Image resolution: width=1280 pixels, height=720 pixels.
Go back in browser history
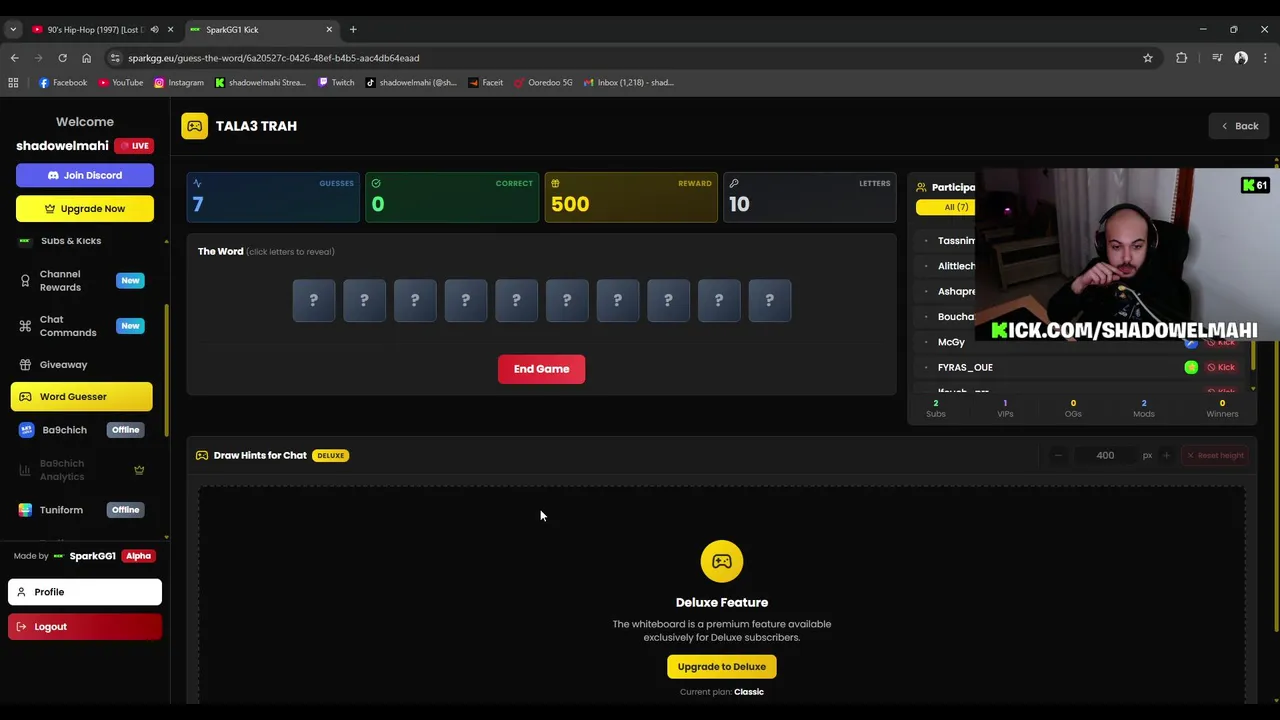pos(14,58)
